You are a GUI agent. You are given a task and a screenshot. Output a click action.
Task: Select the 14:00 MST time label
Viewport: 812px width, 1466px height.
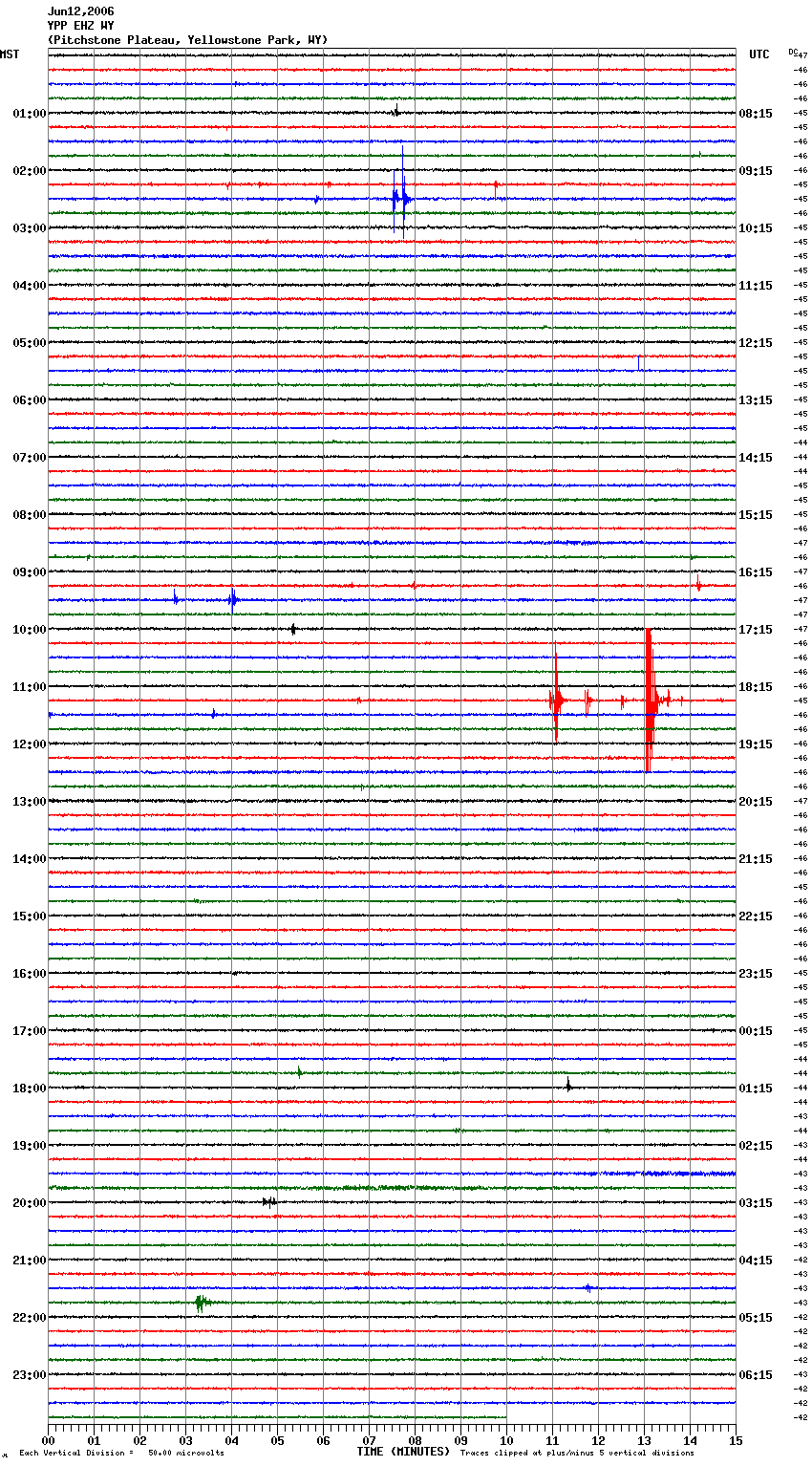[30, 859]
